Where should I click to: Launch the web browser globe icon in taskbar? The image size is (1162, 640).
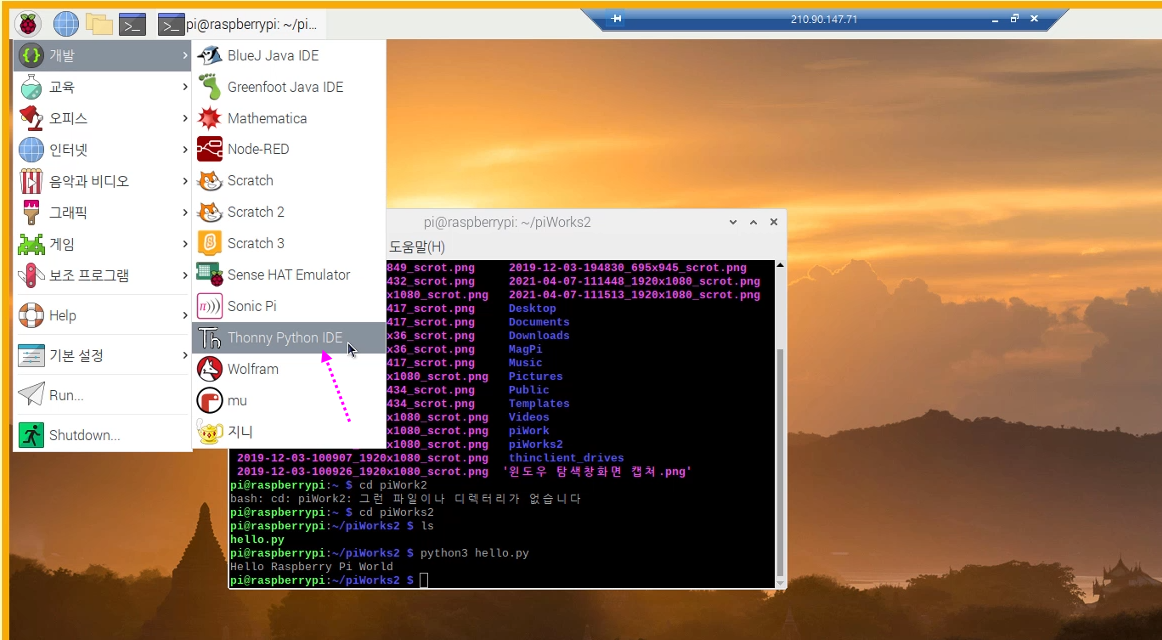coord(66,24)
